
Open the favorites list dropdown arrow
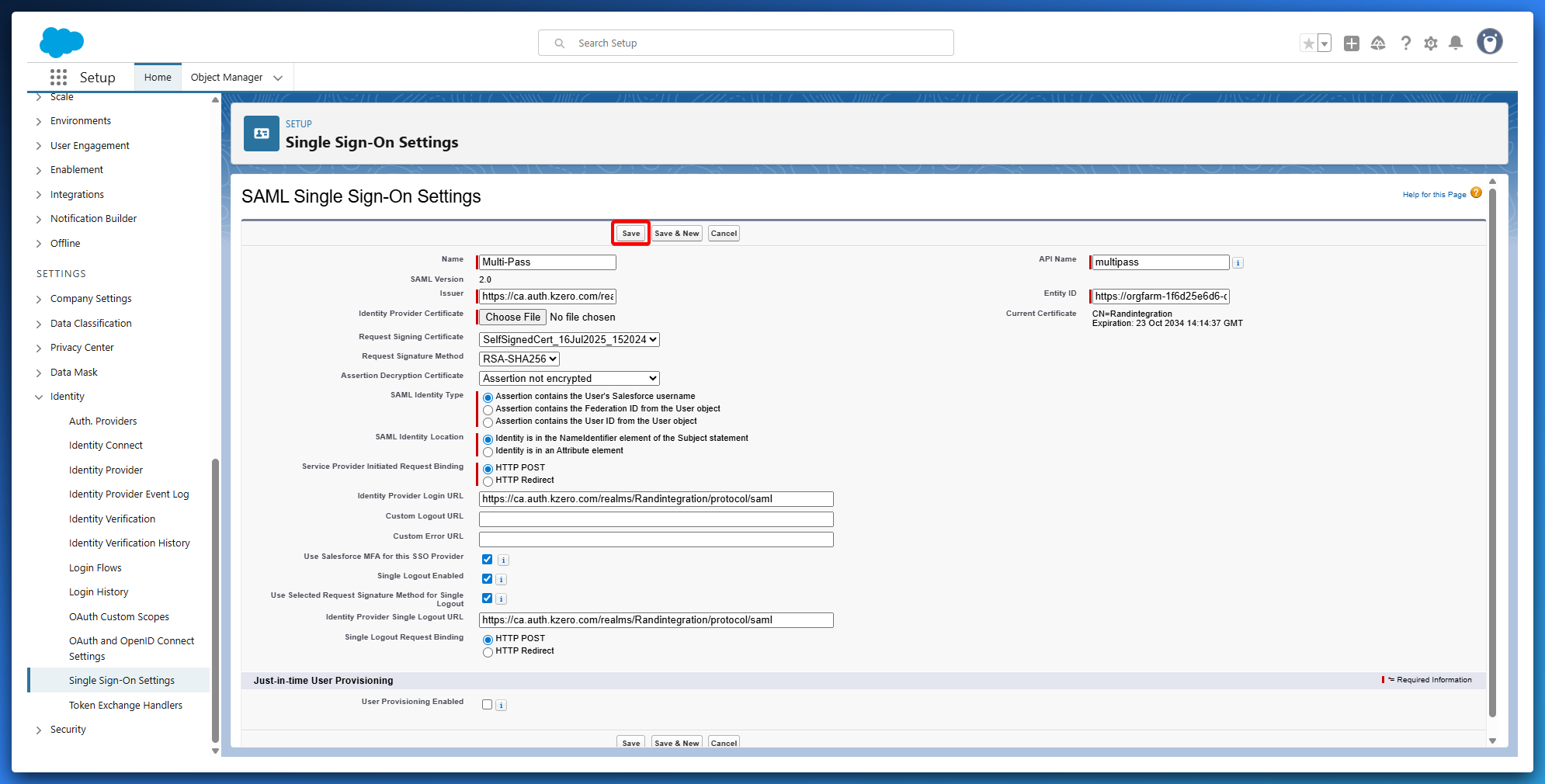coord(1325,43)
